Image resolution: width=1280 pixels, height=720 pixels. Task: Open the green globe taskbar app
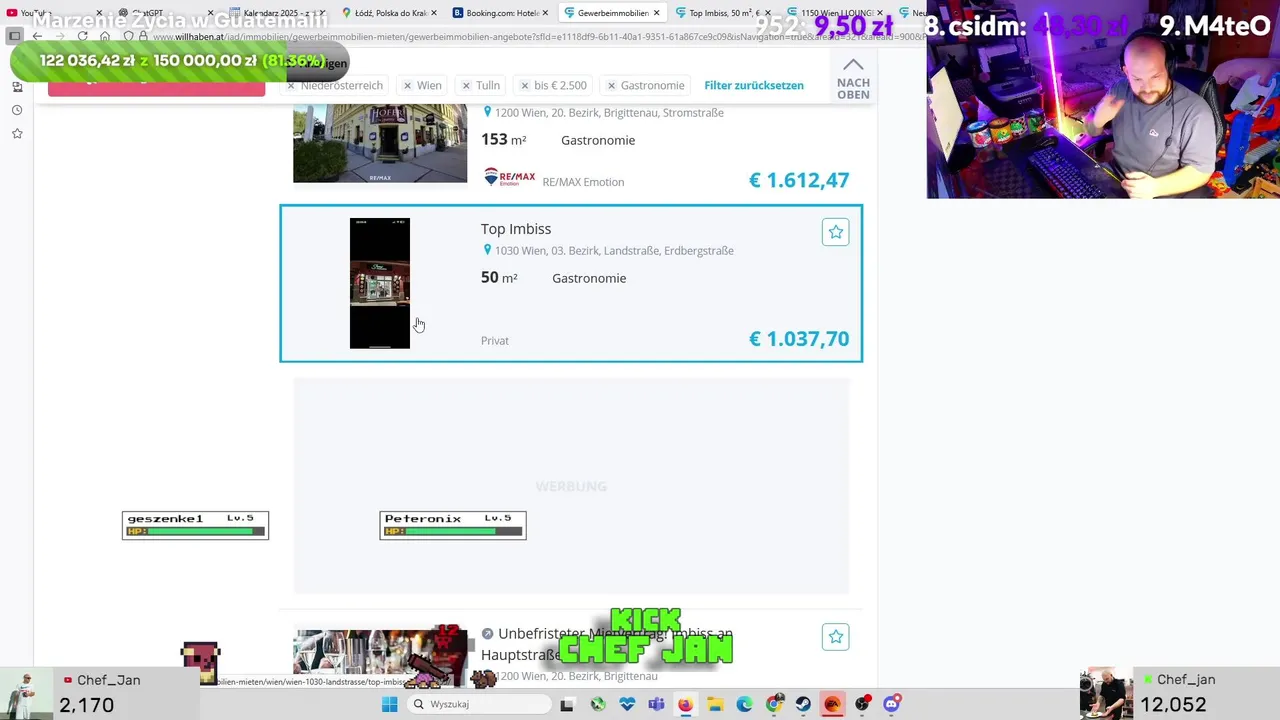(x=598, y=704)
